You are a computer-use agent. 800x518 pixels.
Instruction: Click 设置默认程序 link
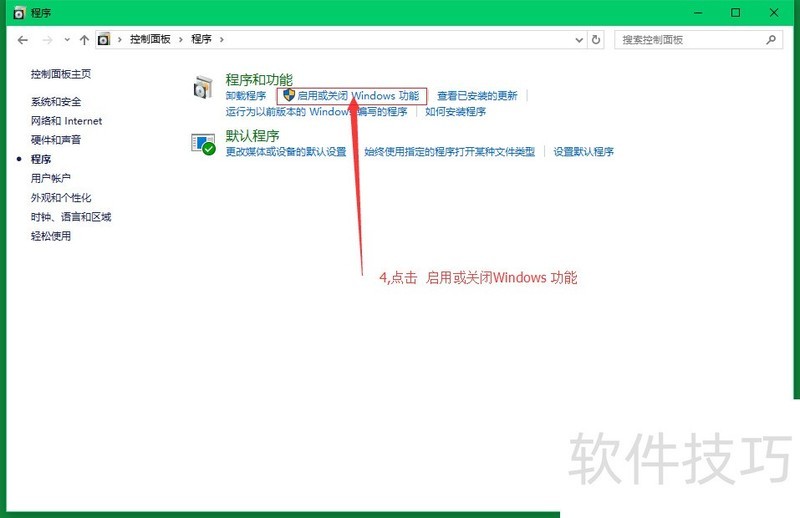pyautogui.click(x=584, y=152)
